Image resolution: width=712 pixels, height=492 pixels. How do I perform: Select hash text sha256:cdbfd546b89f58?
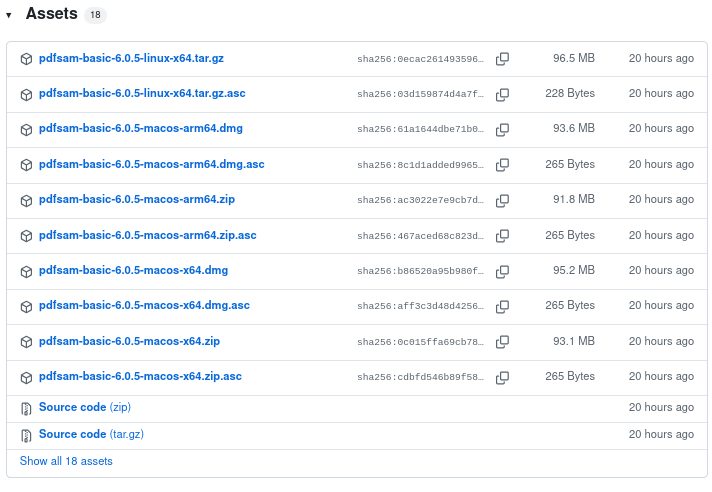pos(420,377)
